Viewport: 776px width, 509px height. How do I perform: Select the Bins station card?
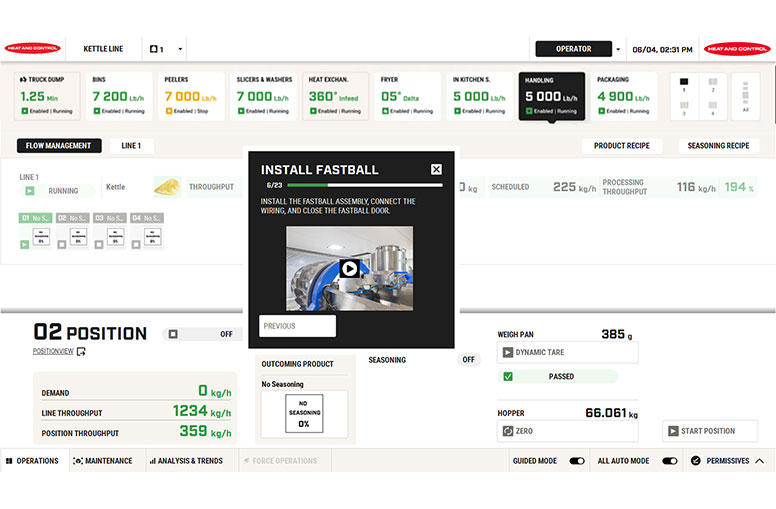(x=119, y=96)
